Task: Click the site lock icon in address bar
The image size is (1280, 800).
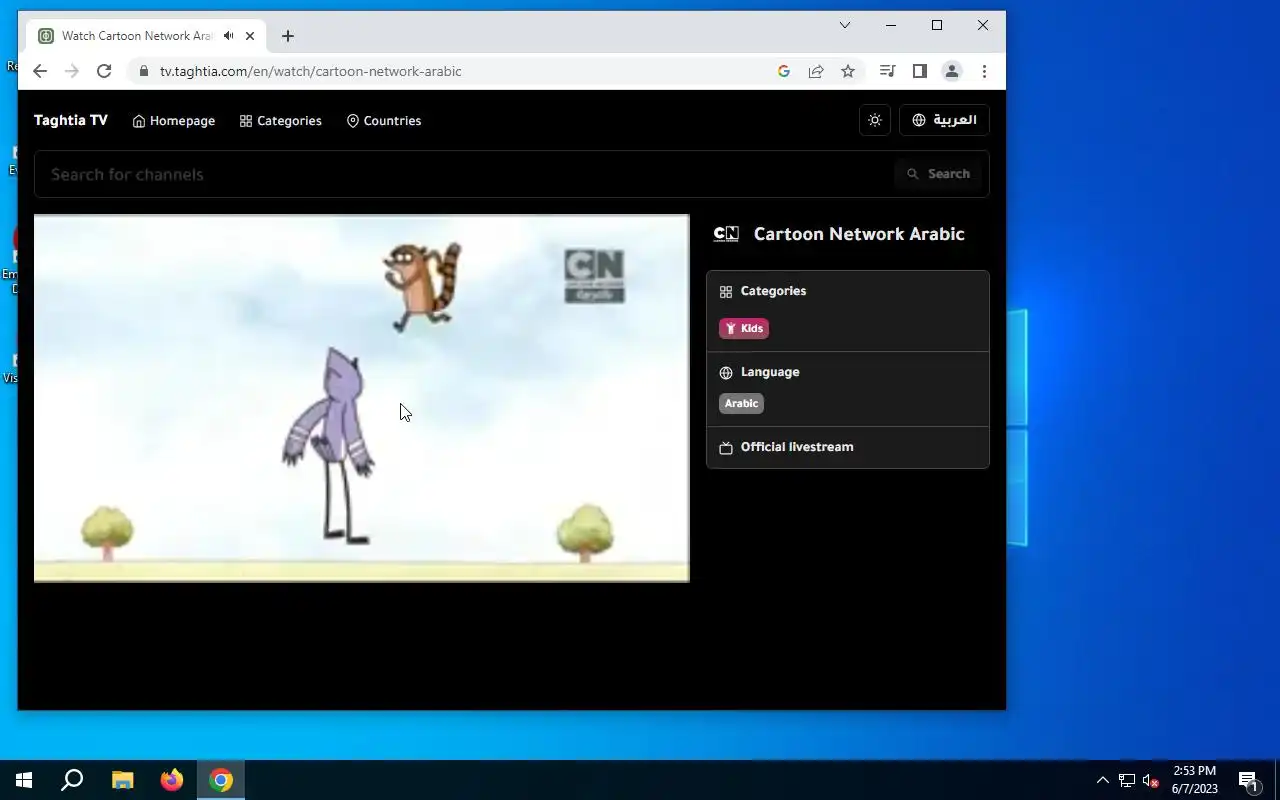Action: [143, 71]
